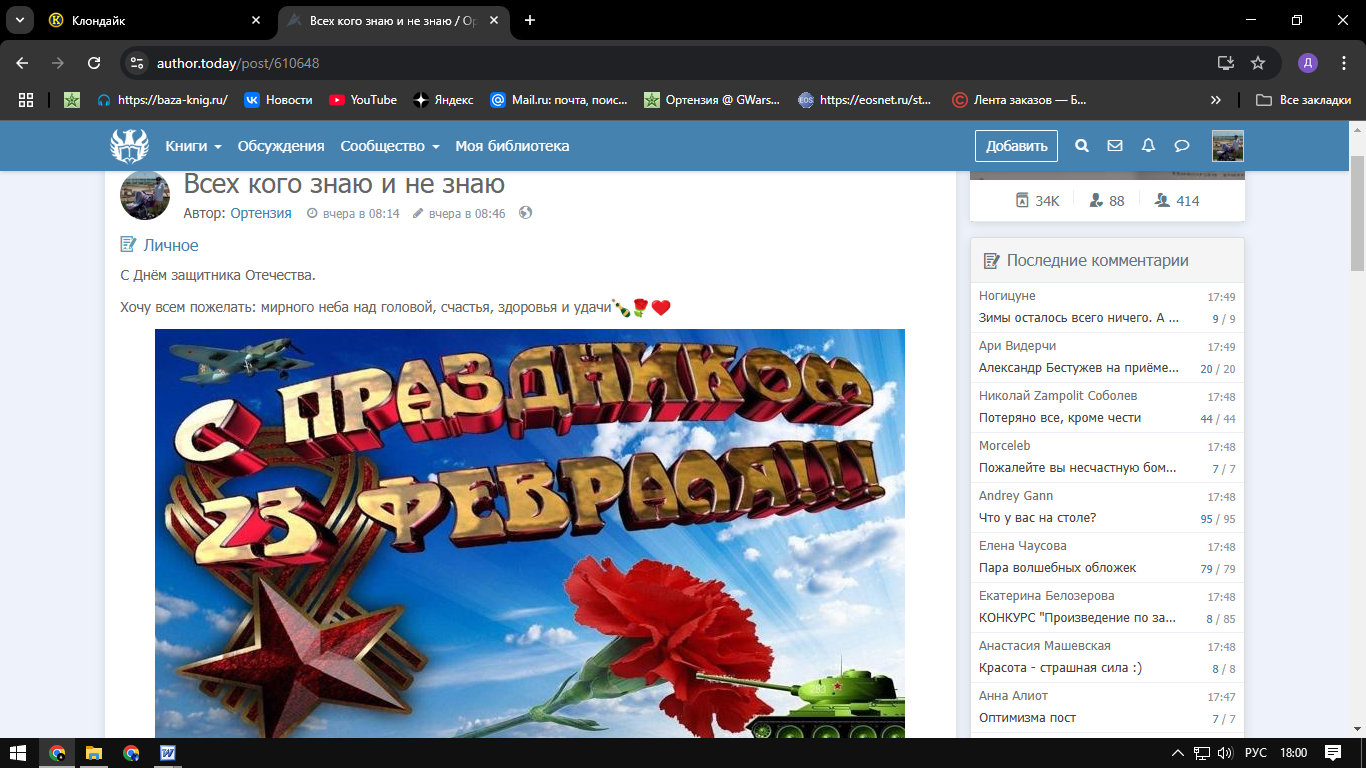
Task: Open the Личное category link
Action: point(170,245)
